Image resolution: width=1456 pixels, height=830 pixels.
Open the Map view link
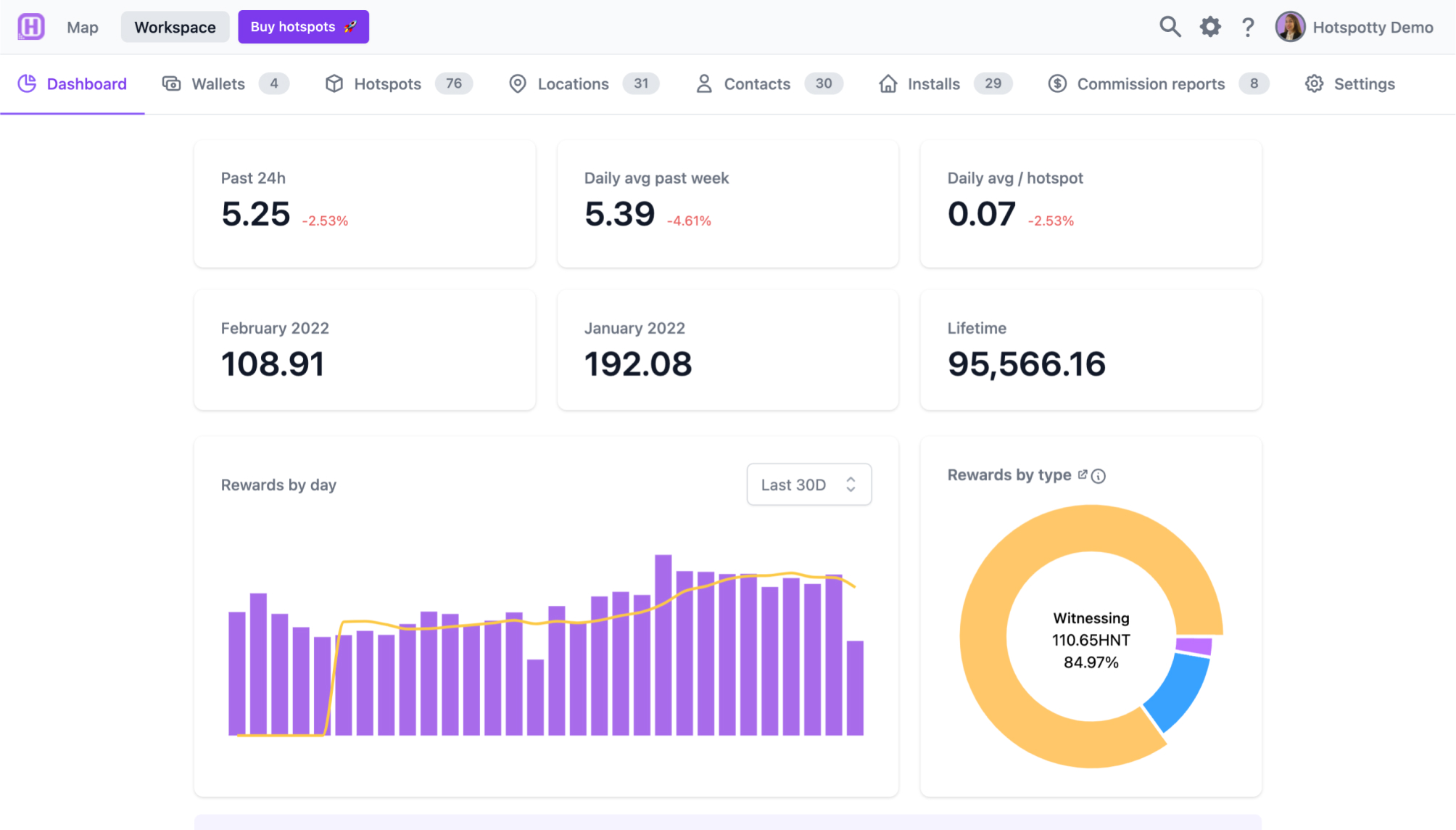[83, 28]
